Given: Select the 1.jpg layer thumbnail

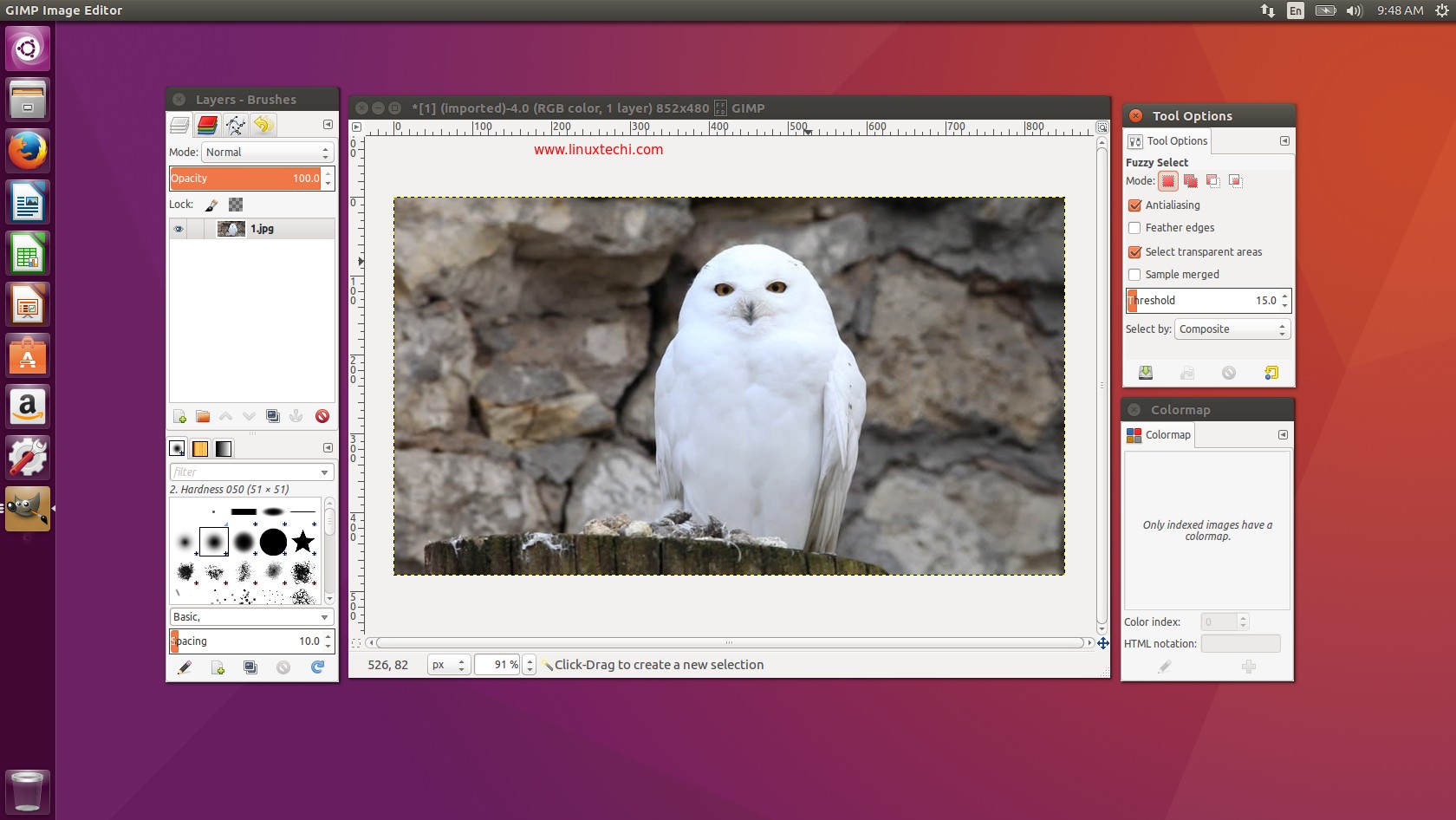Looking at the screenshot, I should pos(231,229).
